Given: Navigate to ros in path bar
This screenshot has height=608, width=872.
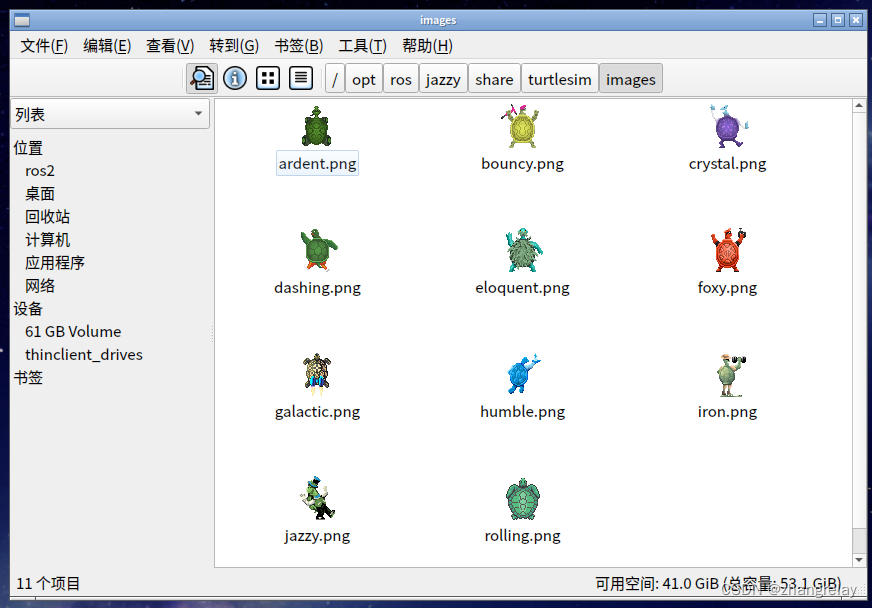Looking at the screenshot, I should [400, 78].
